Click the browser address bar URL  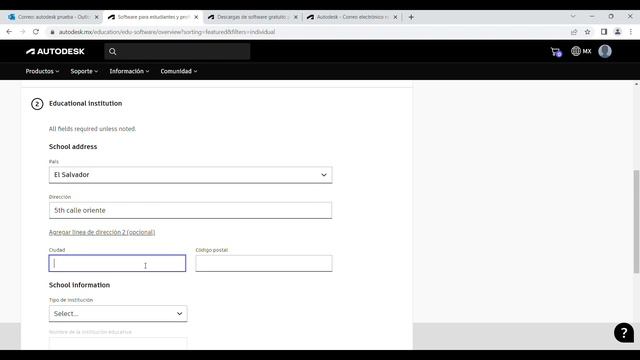167,32
